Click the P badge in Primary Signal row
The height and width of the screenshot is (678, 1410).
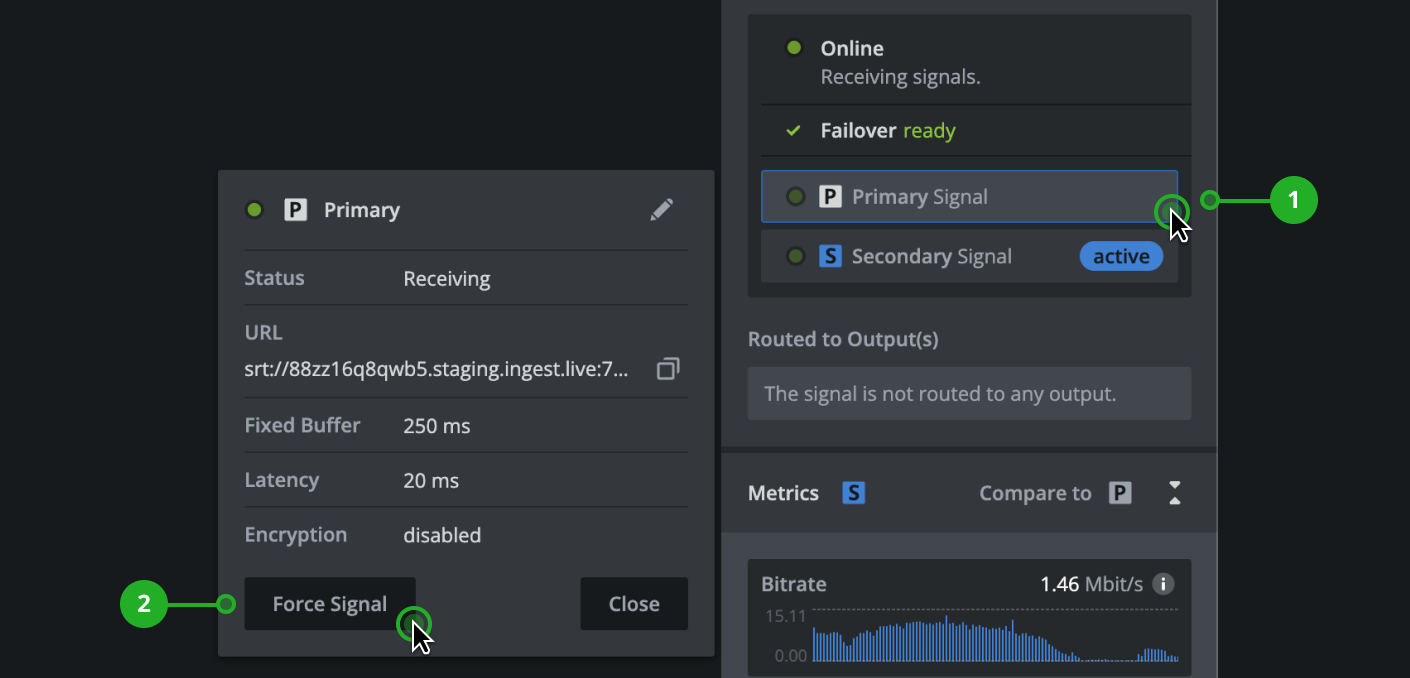pos(830,197)
